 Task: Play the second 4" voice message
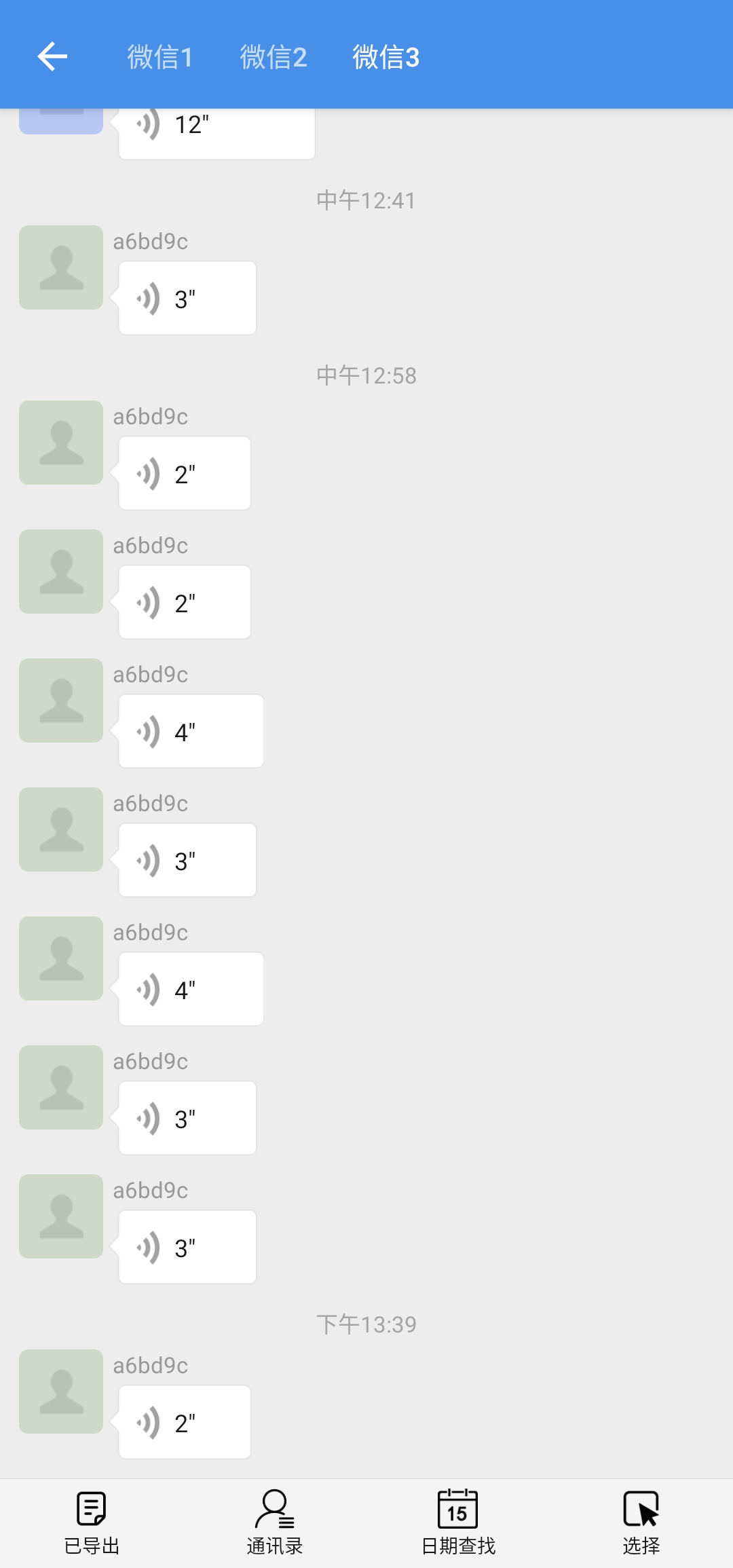click(x=191, y=989)
